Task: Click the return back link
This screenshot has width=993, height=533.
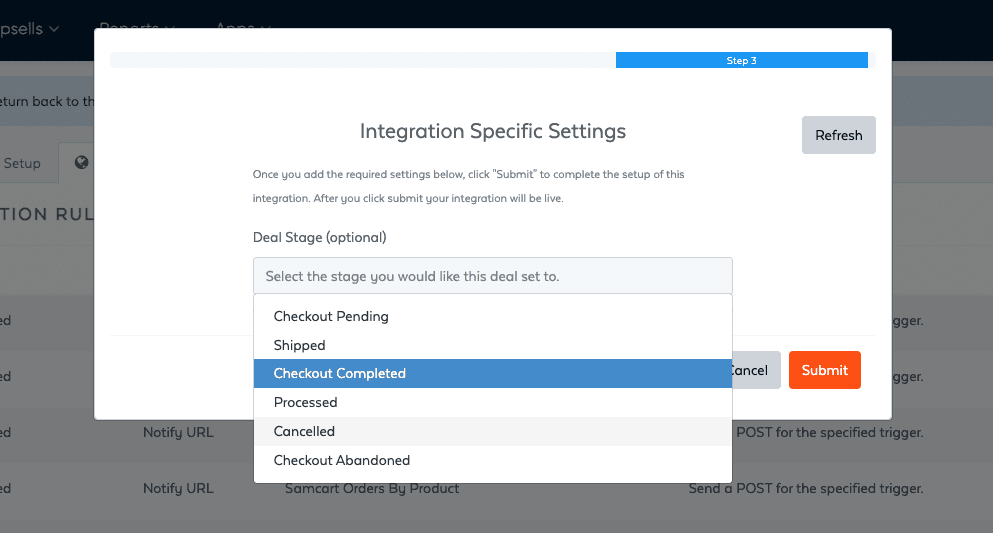Action: click(47, 101)
